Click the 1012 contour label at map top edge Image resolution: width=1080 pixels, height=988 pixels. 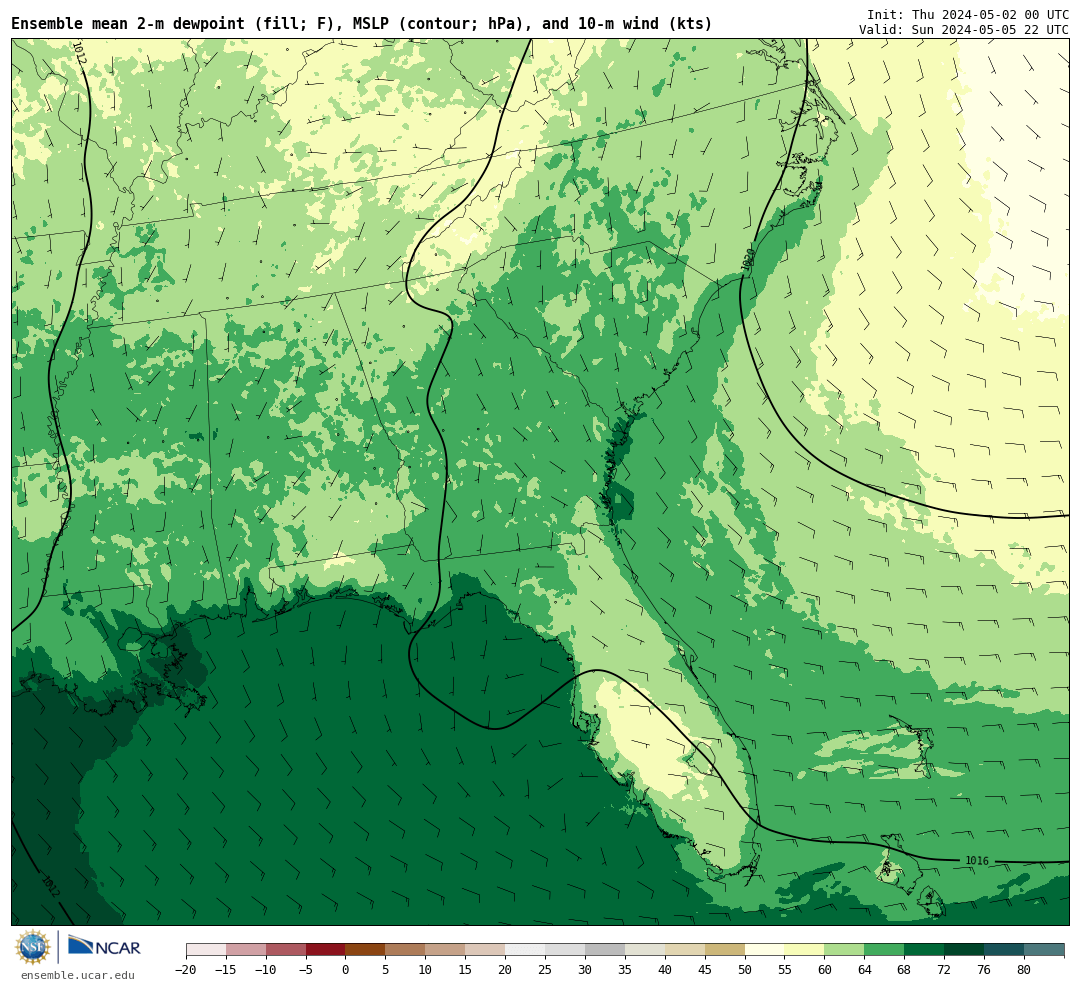(x=79, y=53)
